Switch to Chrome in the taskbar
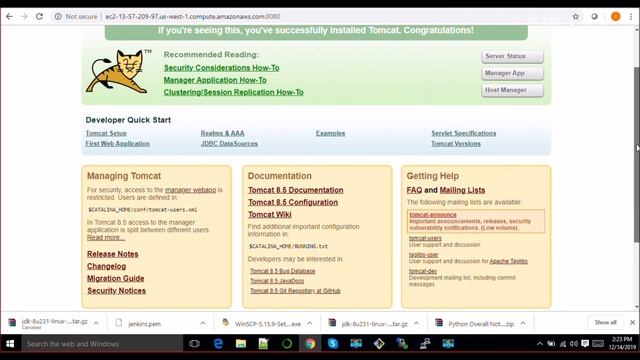640x360 pixels. (310, 344)
